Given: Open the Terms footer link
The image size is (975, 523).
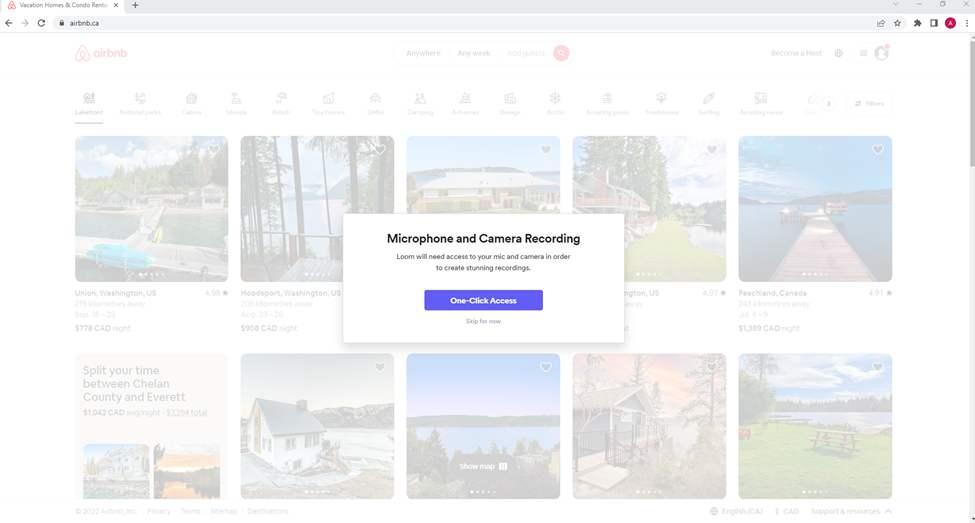Looking at the screenshot, I should click(190, 511).
